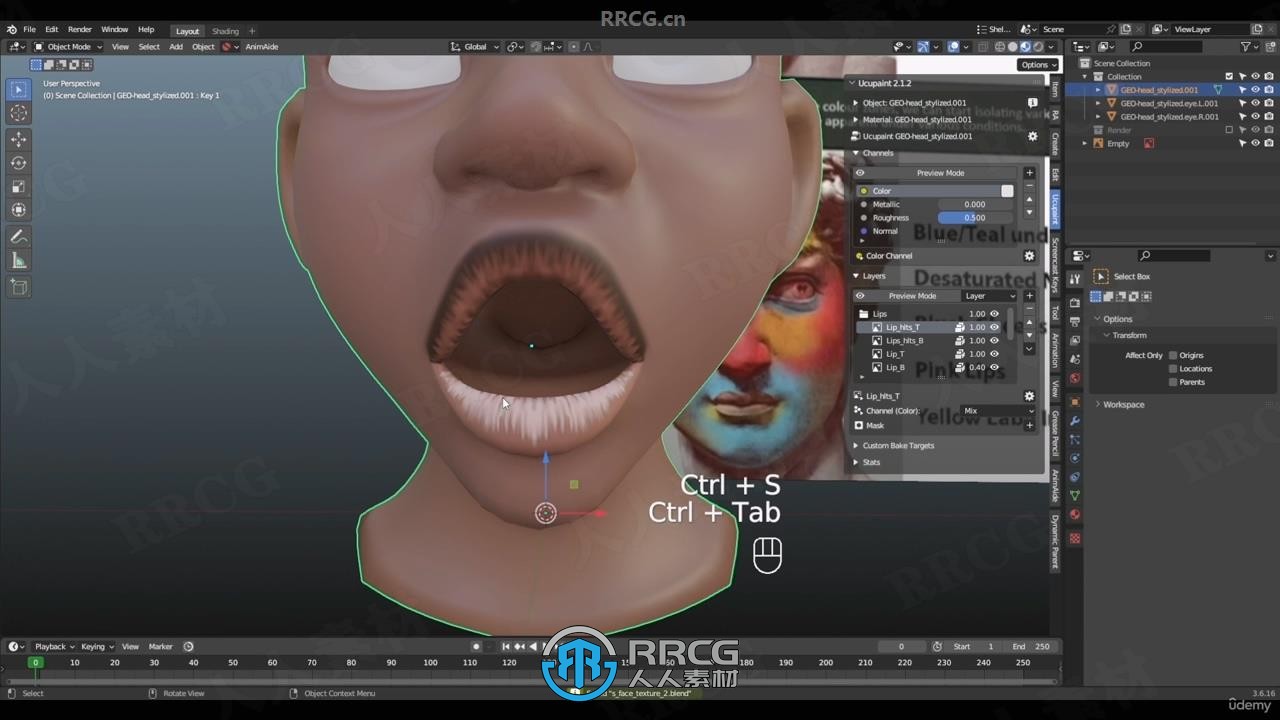Open the AnimAide menu
Image resolution: width=1280 pixels, height=720 pixels.
[262, 47]
